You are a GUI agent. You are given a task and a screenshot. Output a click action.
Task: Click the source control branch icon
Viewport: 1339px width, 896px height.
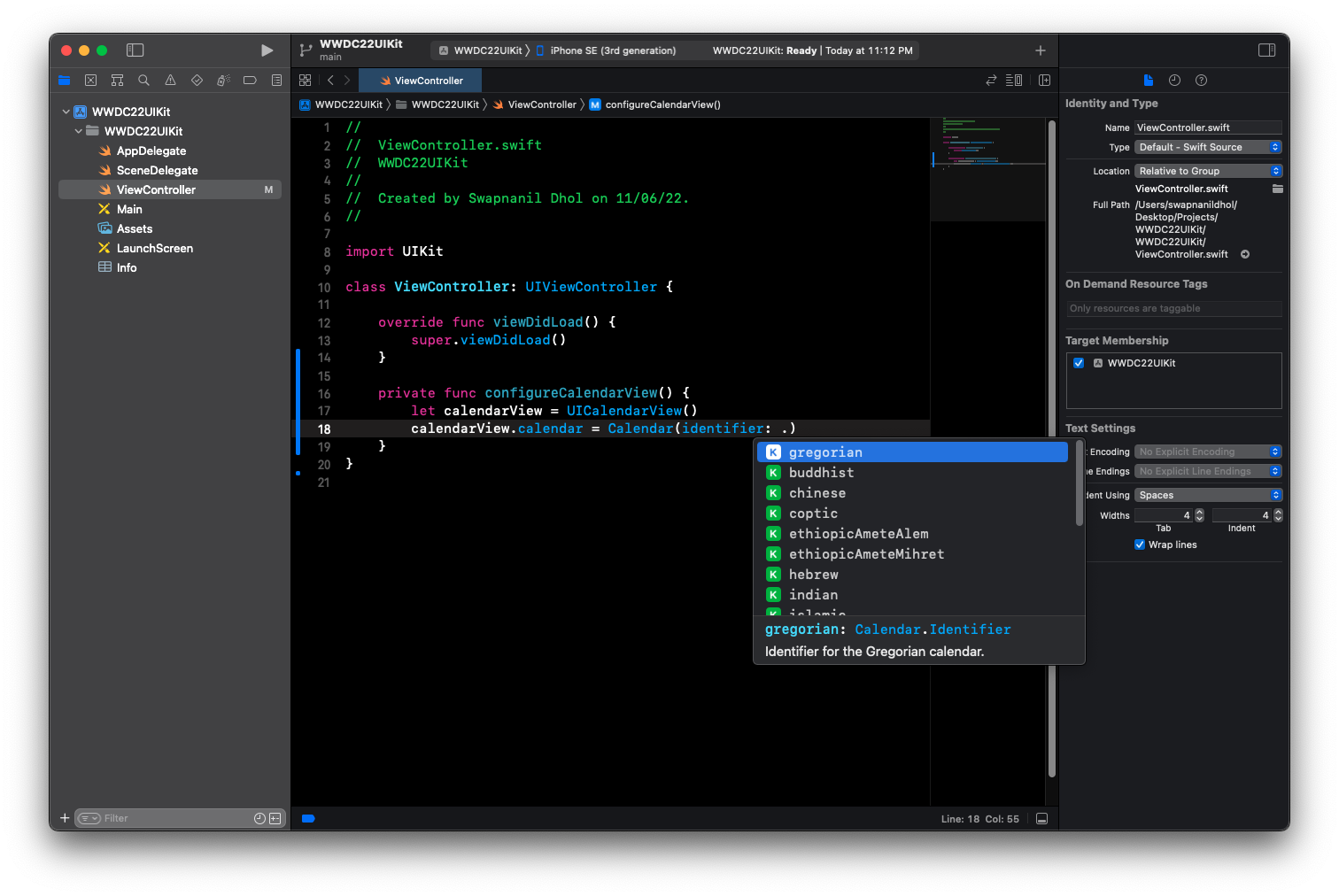[306, 50]
